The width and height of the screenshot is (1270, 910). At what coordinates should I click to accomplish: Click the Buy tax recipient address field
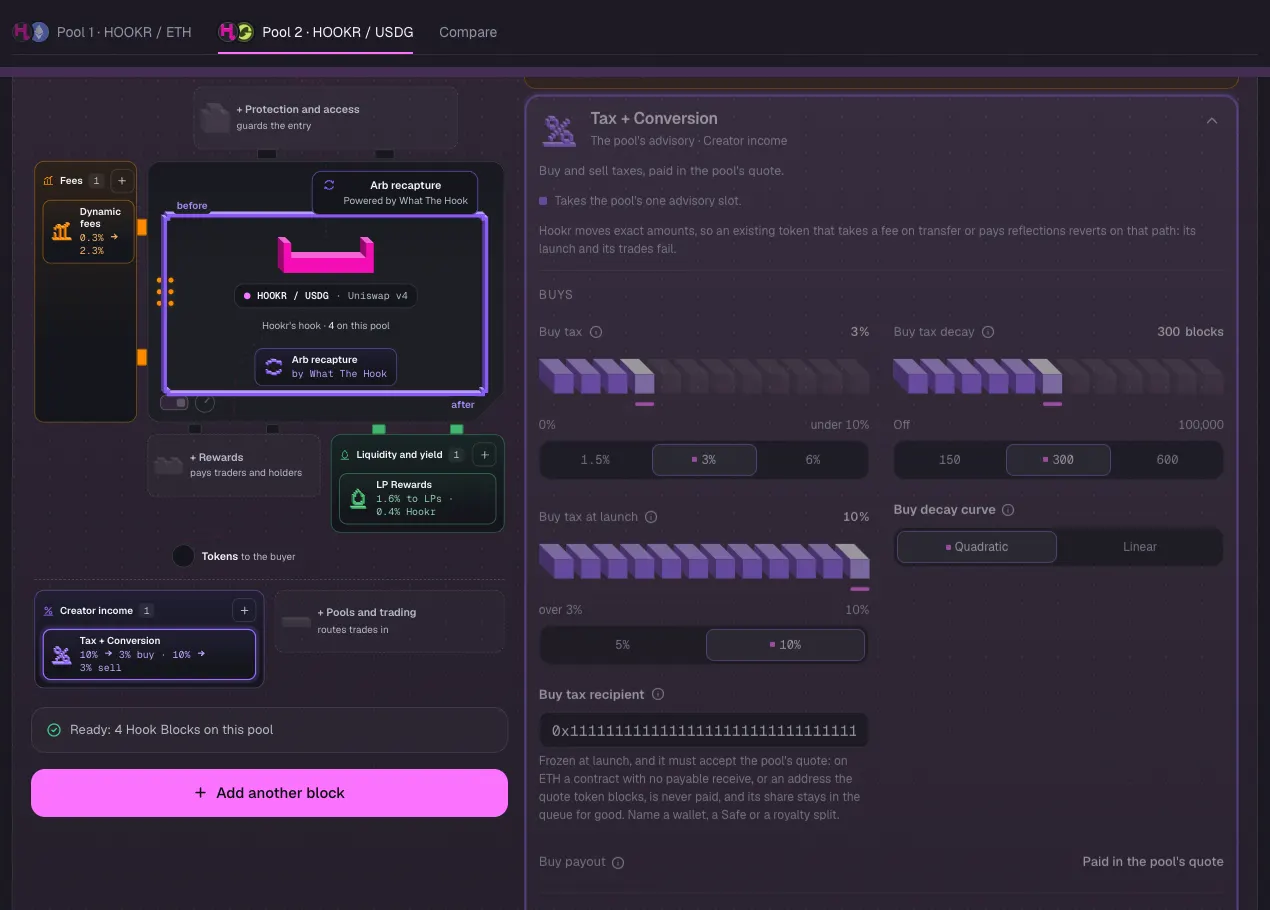coord(704,731)
